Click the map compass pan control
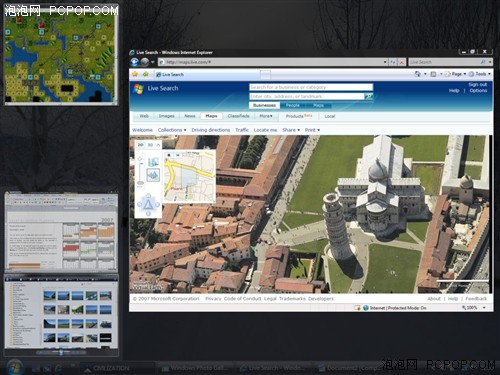 pos(148,204)
